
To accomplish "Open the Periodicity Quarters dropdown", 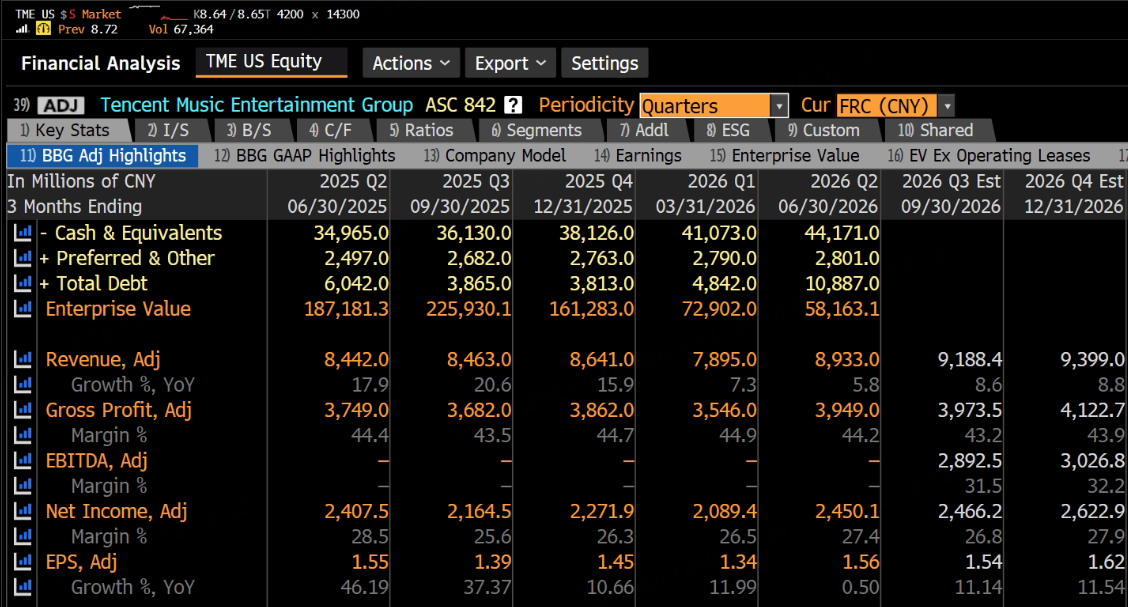I will (x=714, y=106).
